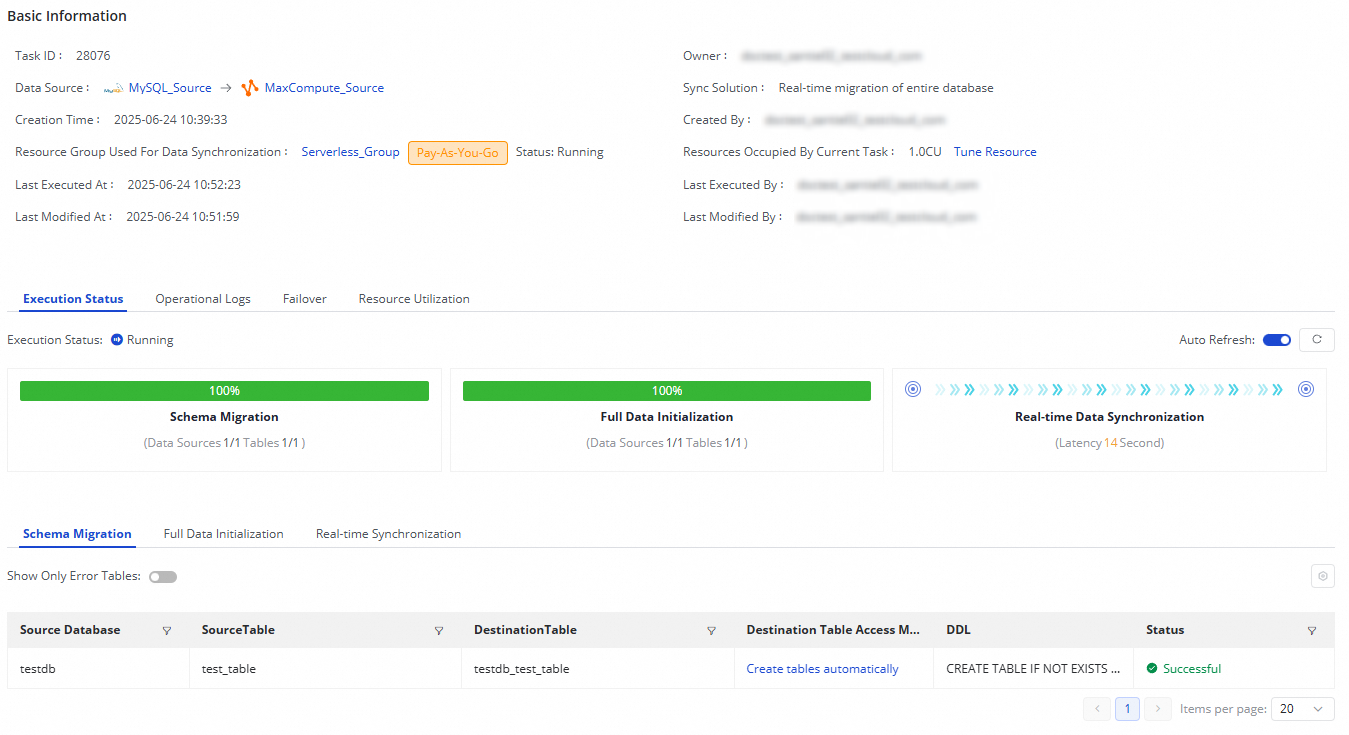Image resolution: width=1349 pixels, height=735 pixels.
Task: Filter by DestinationTable column icon
Action: pos(712,631)
